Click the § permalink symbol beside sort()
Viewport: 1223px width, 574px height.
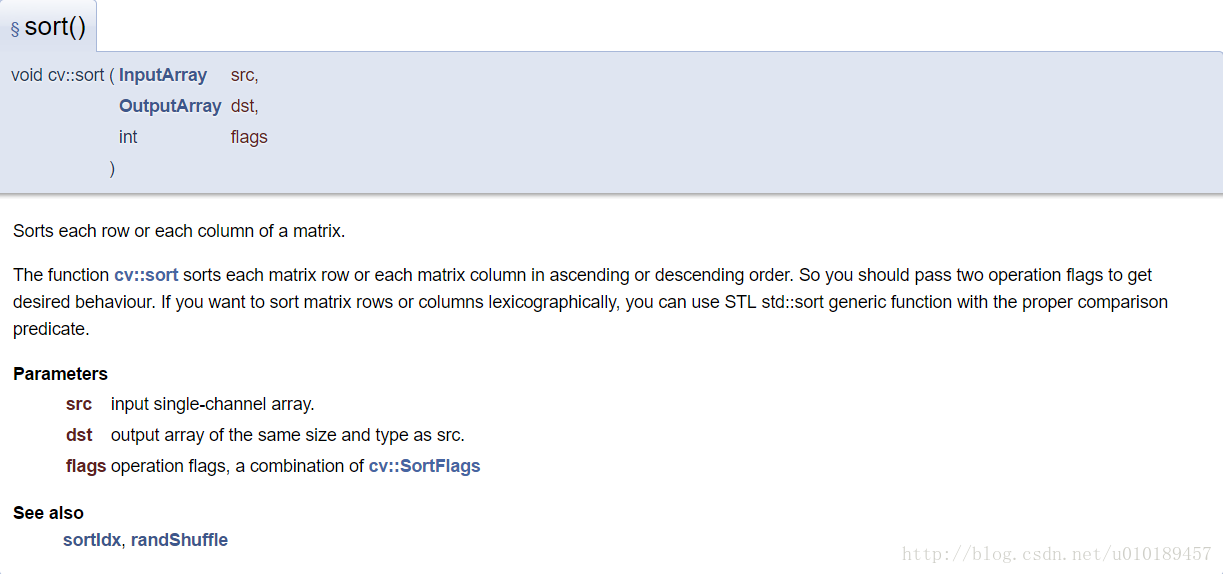click(15, 29)
